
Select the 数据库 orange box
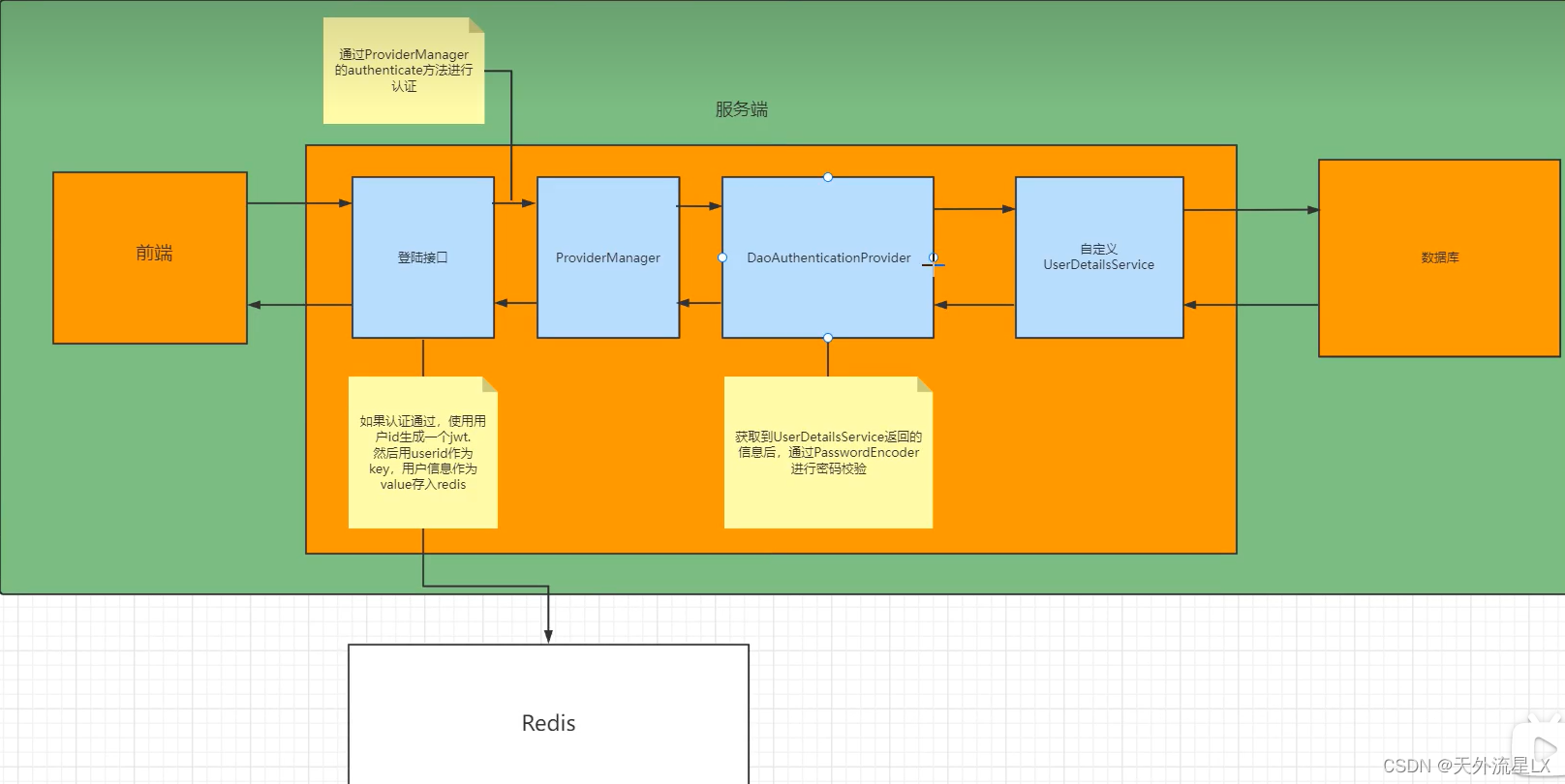pyautogui.click(x=1439, y=258)
